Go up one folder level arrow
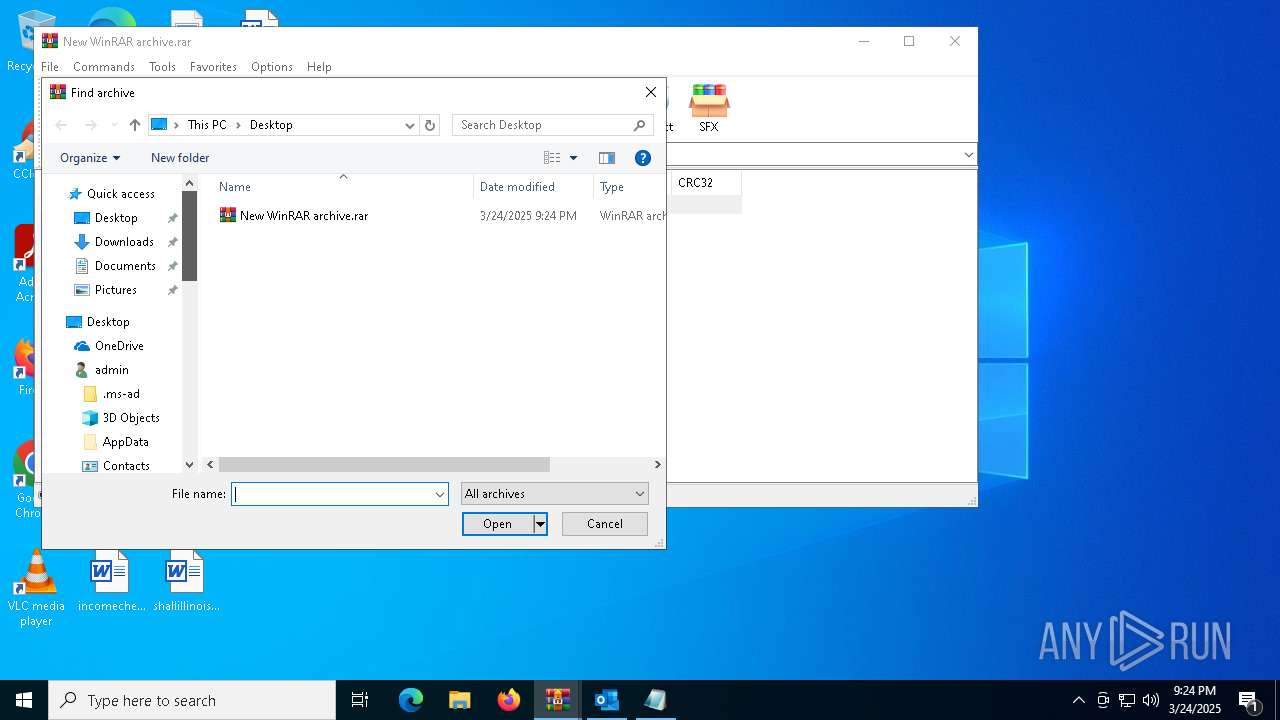Viewport: 1280px width, 720px height. click(135, 125)
